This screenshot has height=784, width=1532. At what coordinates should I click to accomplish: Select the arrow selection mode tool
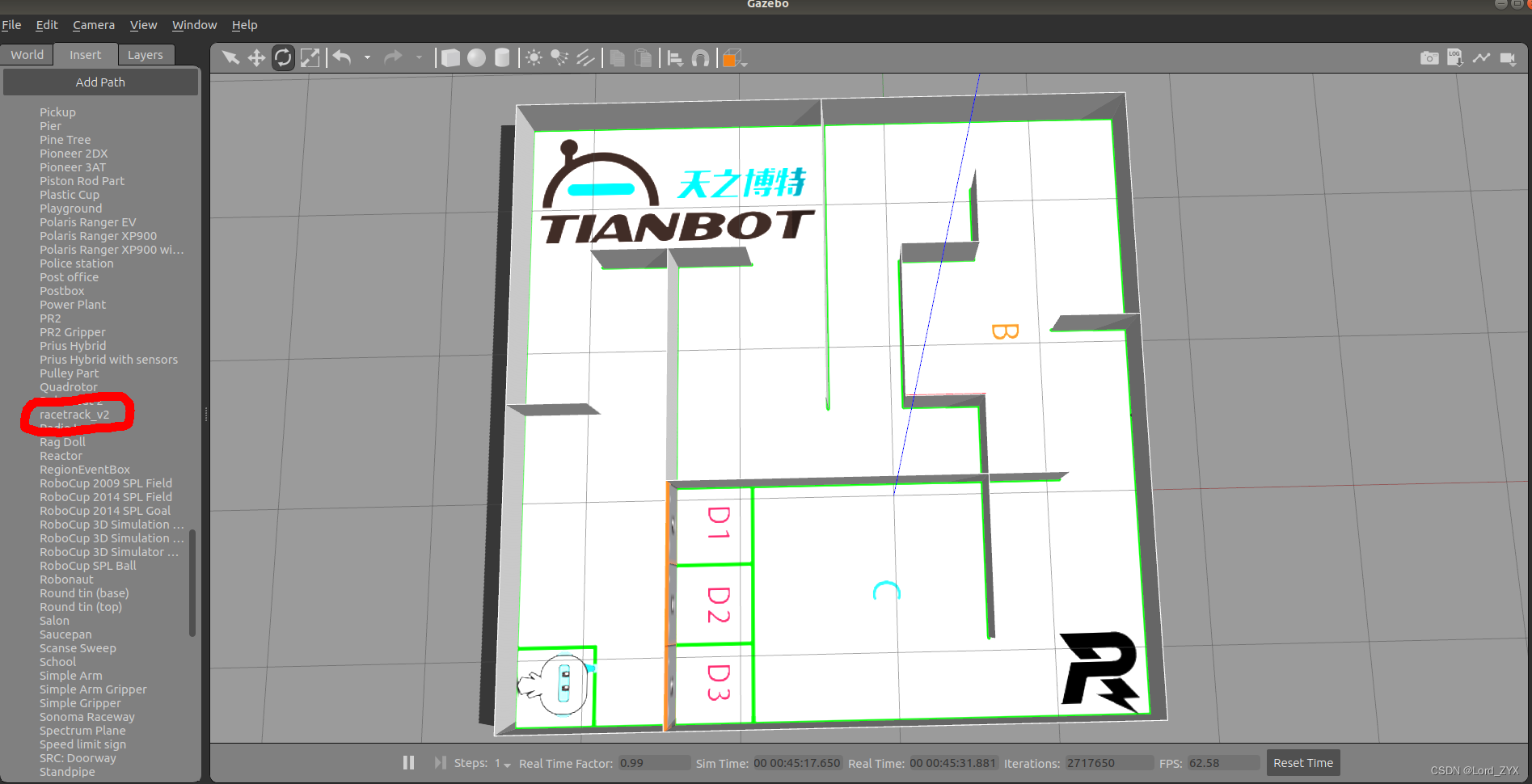230,57
